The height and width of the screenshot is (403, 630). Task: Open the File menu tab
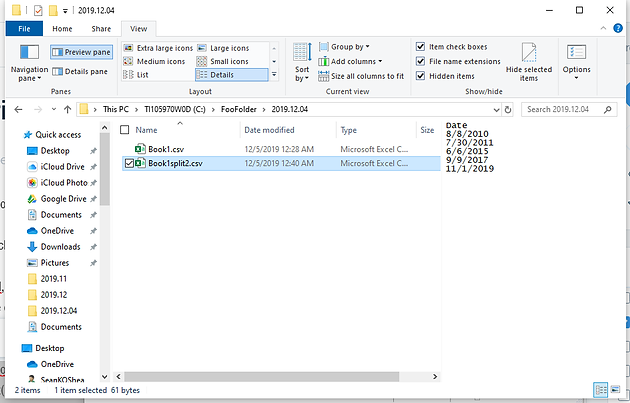tap(24, 29)
